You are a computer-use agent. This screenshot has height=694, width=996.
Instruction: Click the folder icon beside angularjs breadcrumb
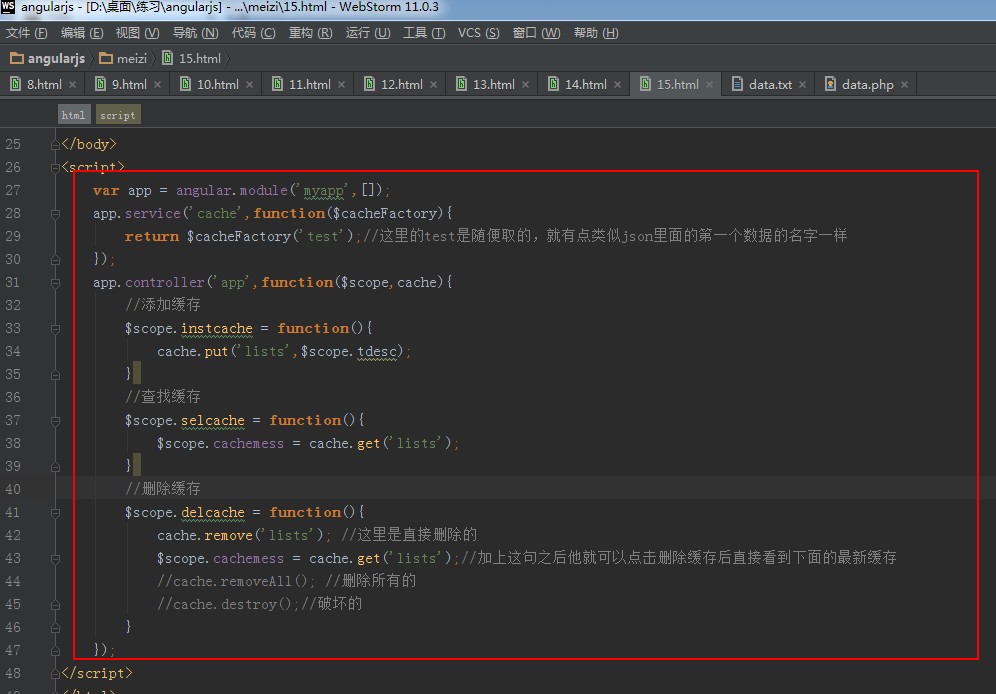pos(17,58)
